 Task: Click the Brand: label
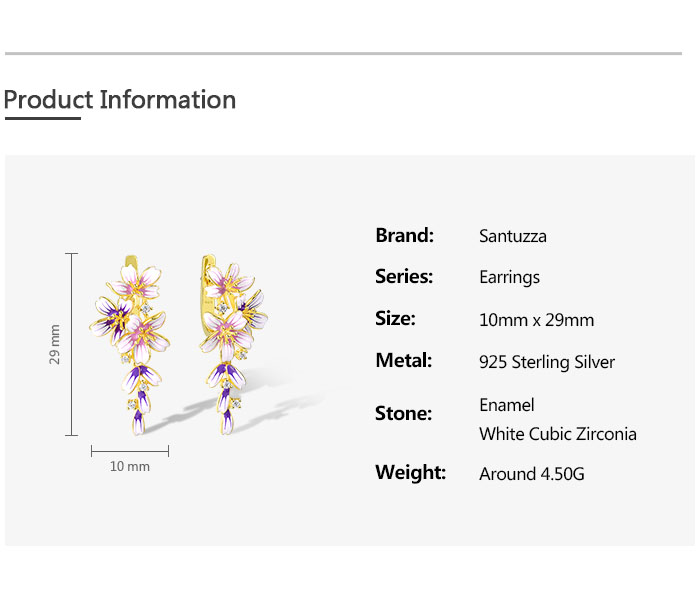coord(404,235)
